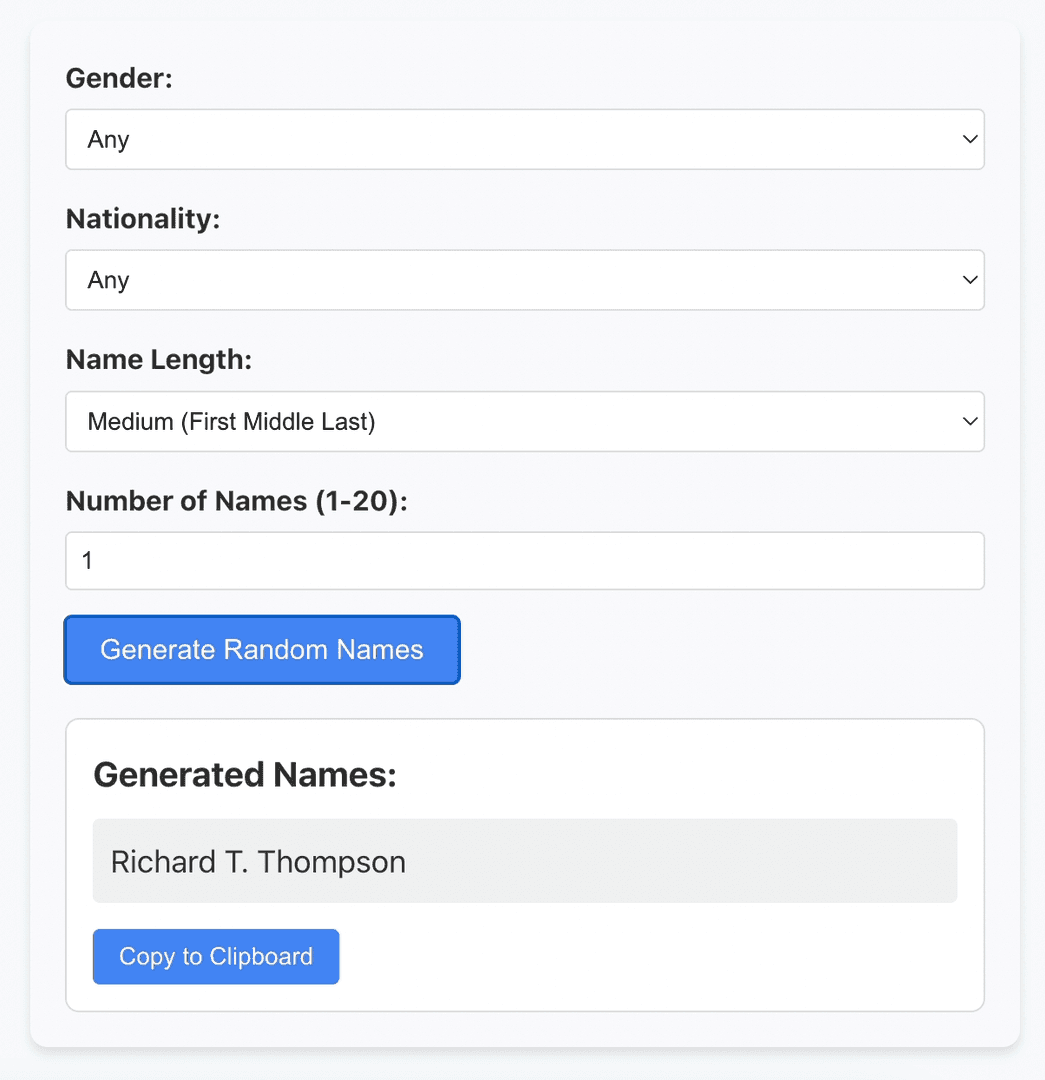Click the Name Length chevron arrow

point(969,422)
